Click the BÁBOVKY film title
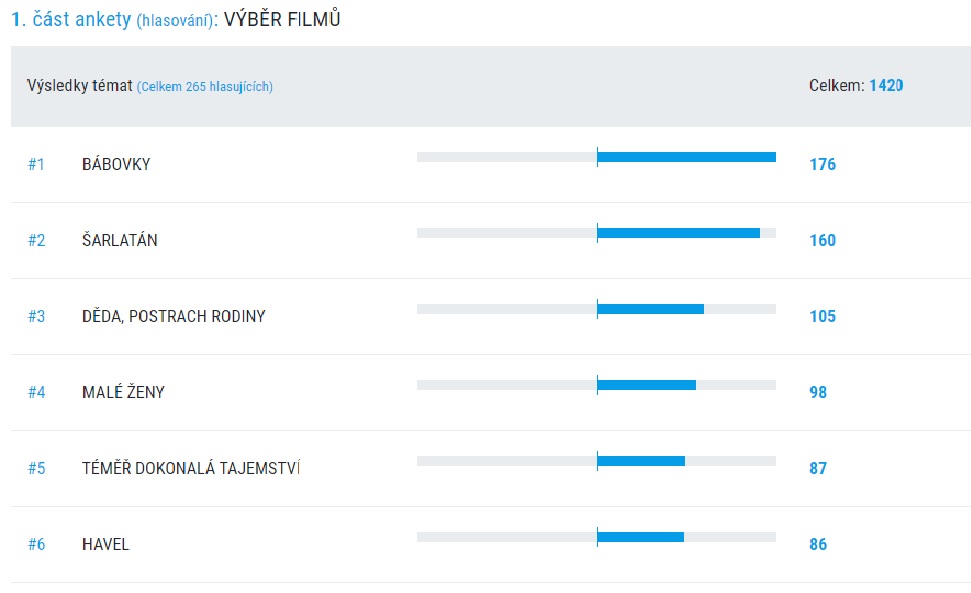Viewport: 971px width, 593px height. (116, 164)
